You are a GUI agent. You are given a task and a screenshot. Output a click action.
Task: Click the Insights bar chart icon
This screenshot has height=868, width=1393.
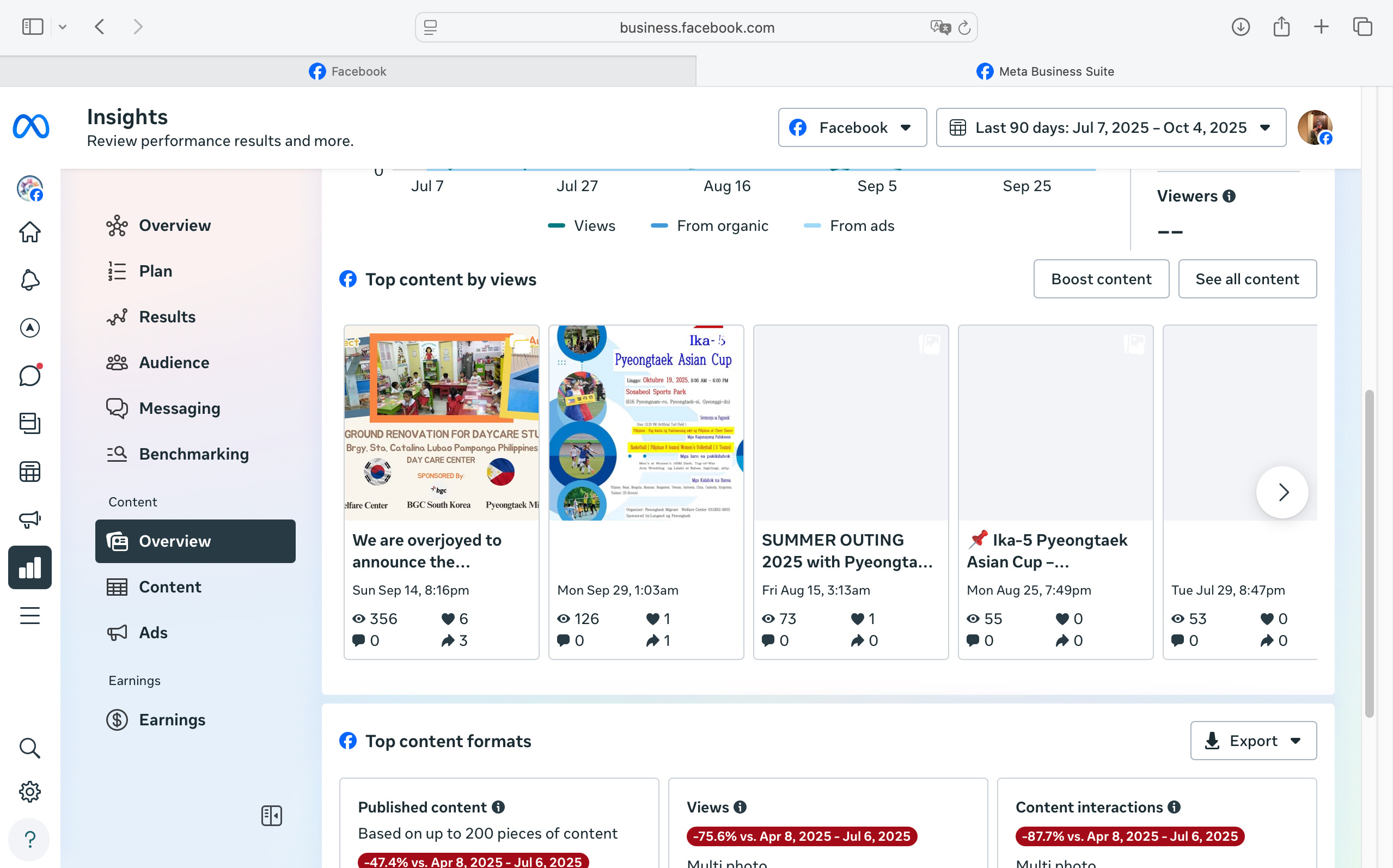pyautogui.click(x=30, y=567)
